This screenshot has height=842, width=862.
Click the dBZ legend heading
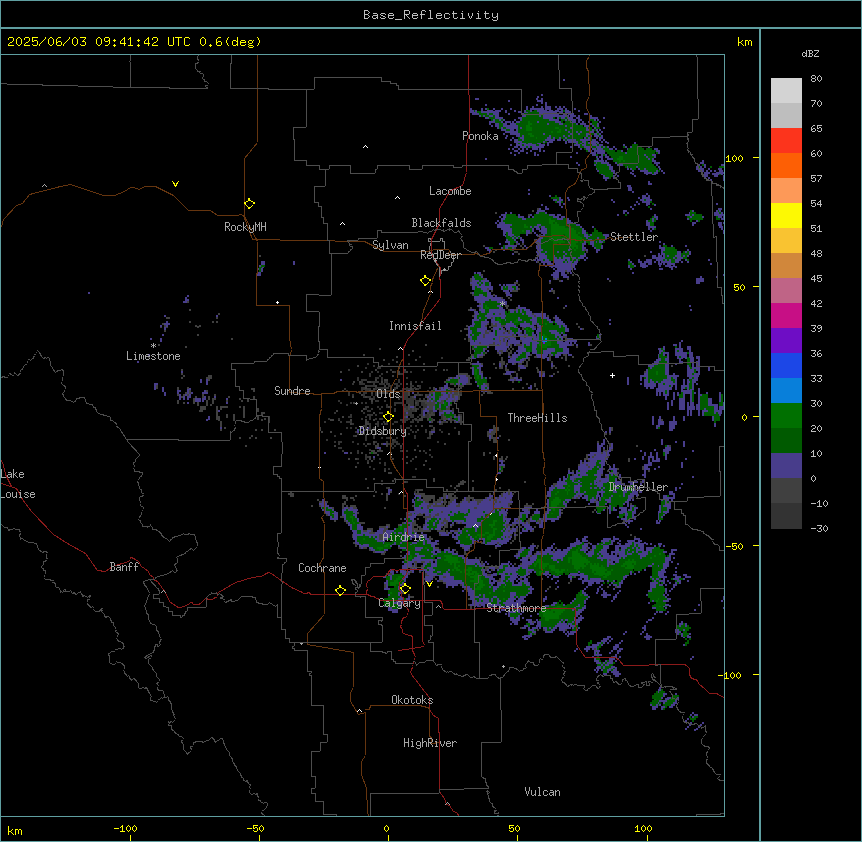tap(810, 53)
